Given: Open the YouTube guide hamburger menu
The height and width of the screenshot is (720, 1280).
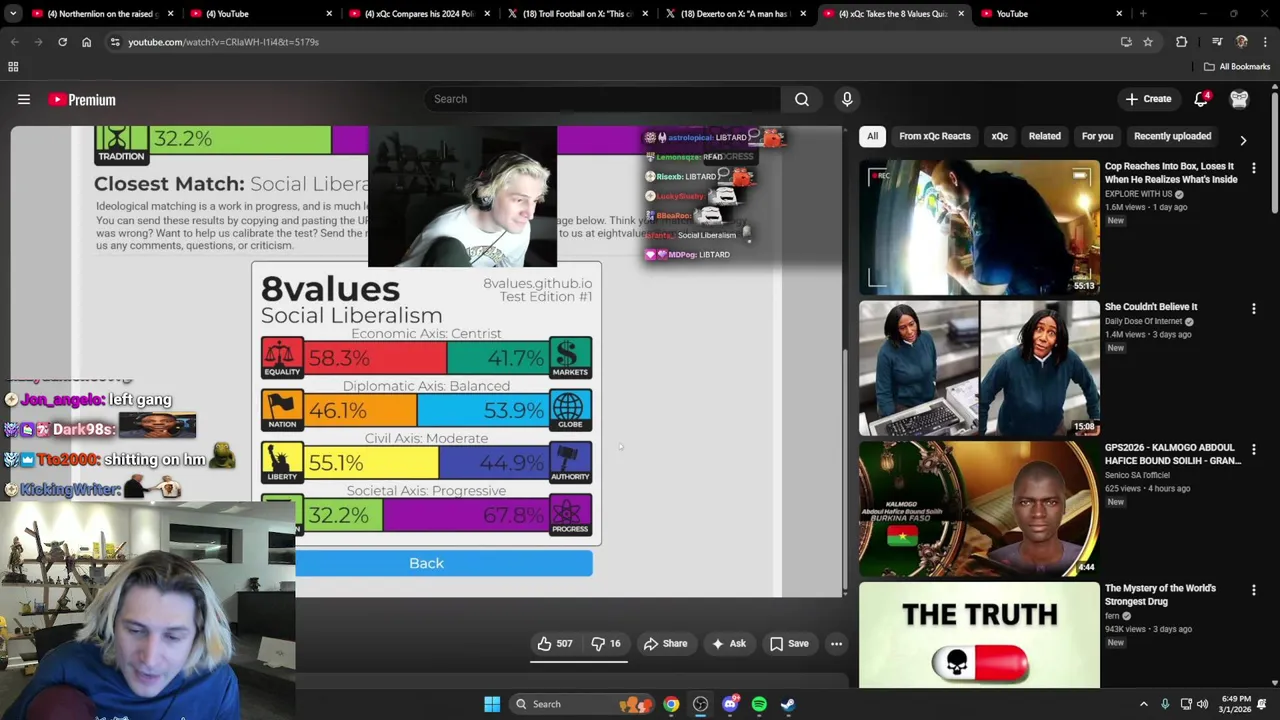Looking at the screenshot, I should 24,99.
